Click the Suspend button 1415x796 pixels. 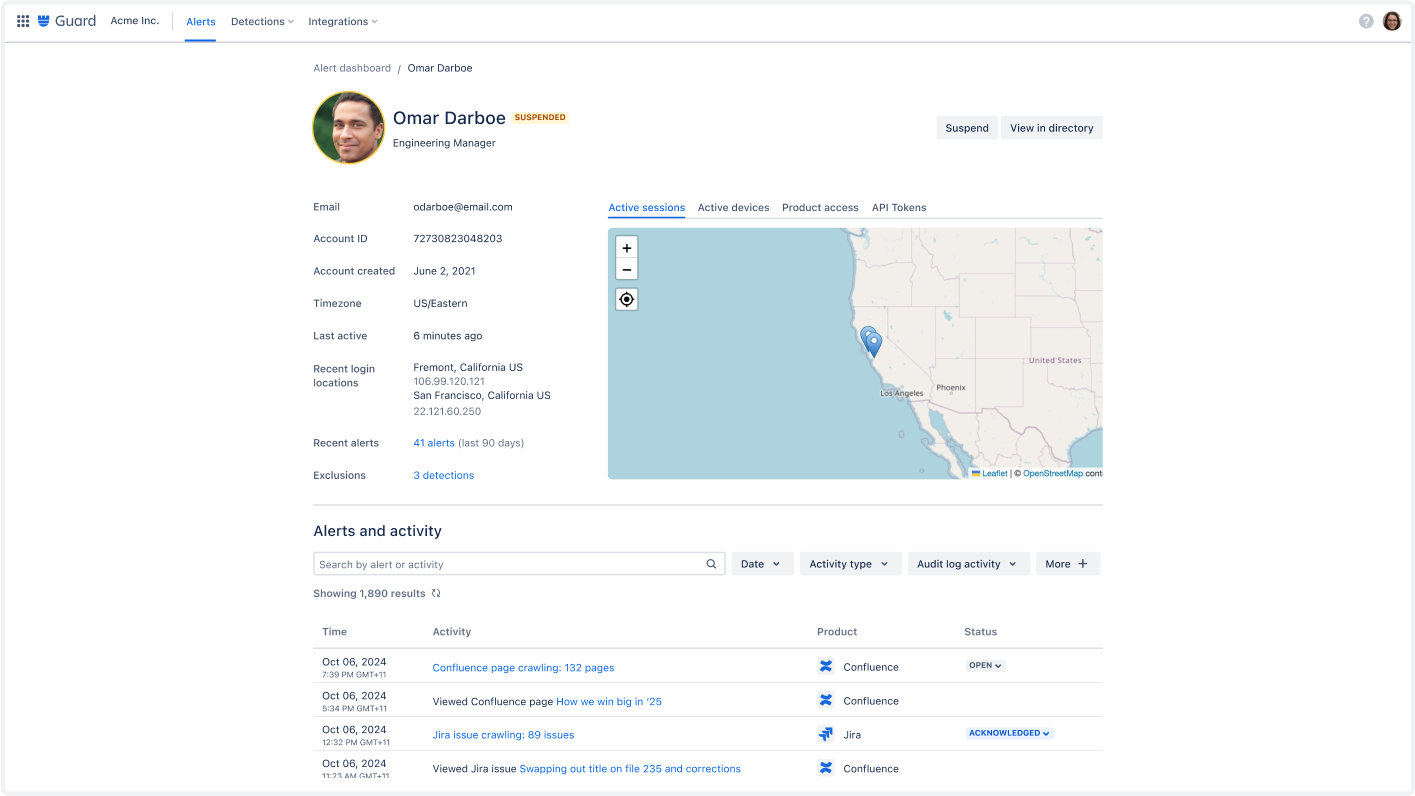[965, 127]
